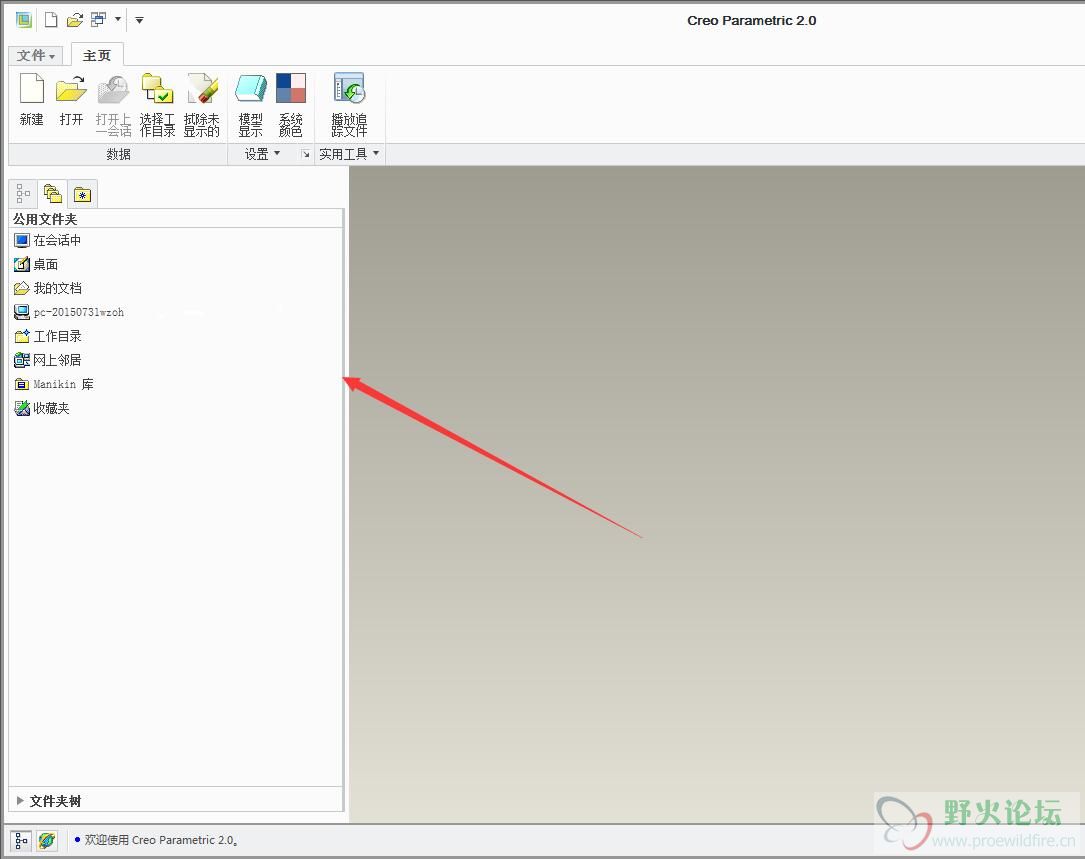1085x859 pixels.
Task: Open windows dropdown arrow in quick access
Action: coord(118,19)
